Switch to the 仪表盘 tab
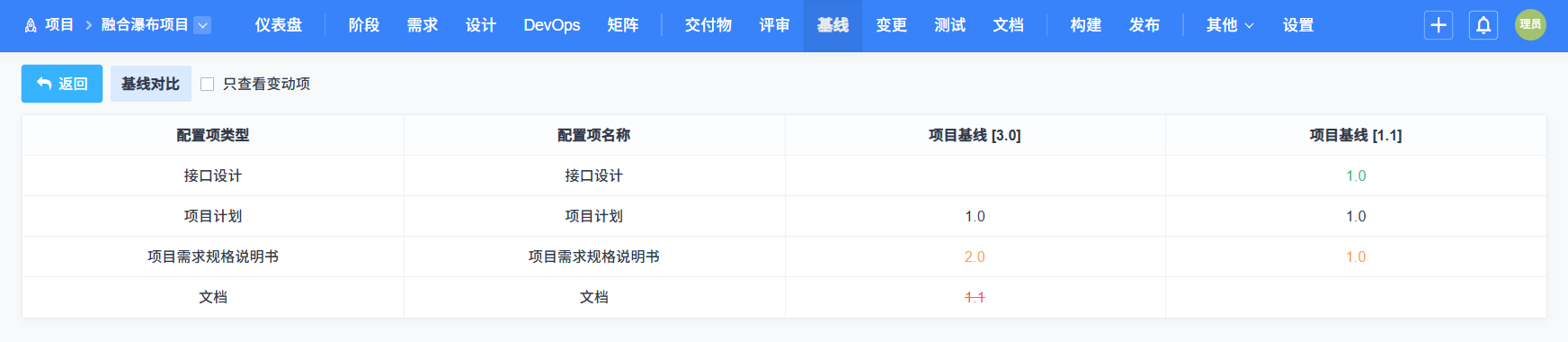The image size is (1568, 342). (279, 25)
